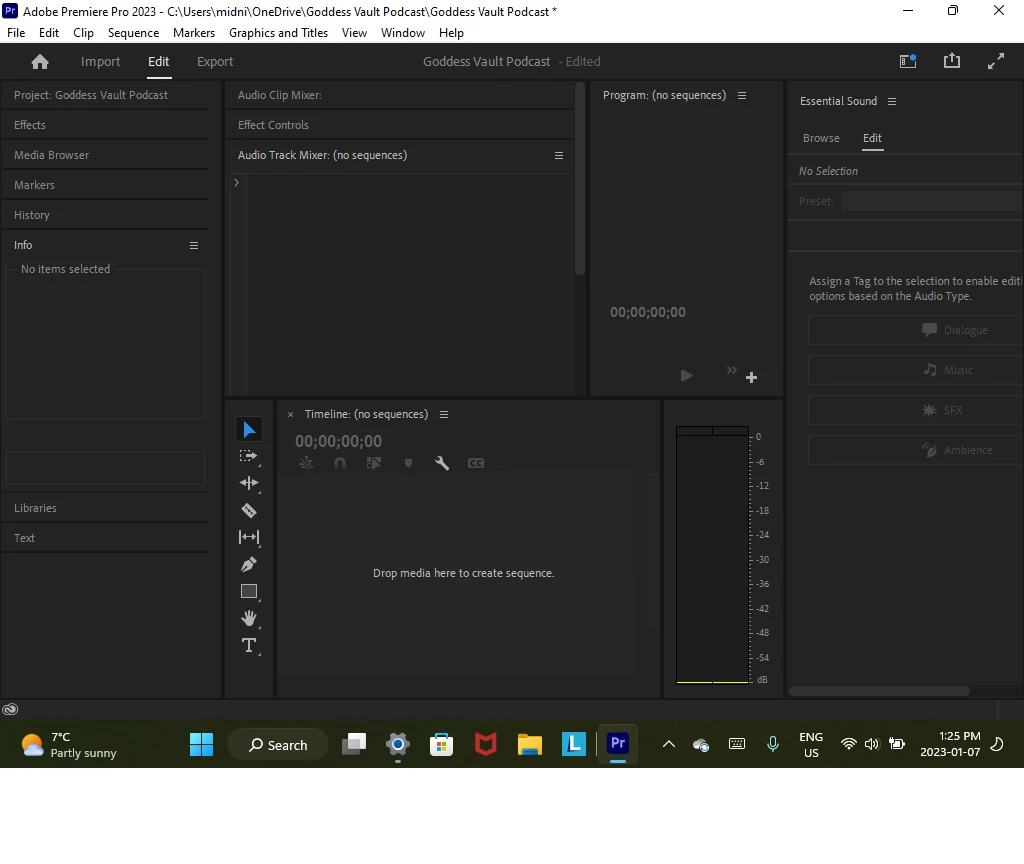Open Info panel menu
Viewport: 1024px width, 864px height.
pyautogui.click(x=194, y=246)
